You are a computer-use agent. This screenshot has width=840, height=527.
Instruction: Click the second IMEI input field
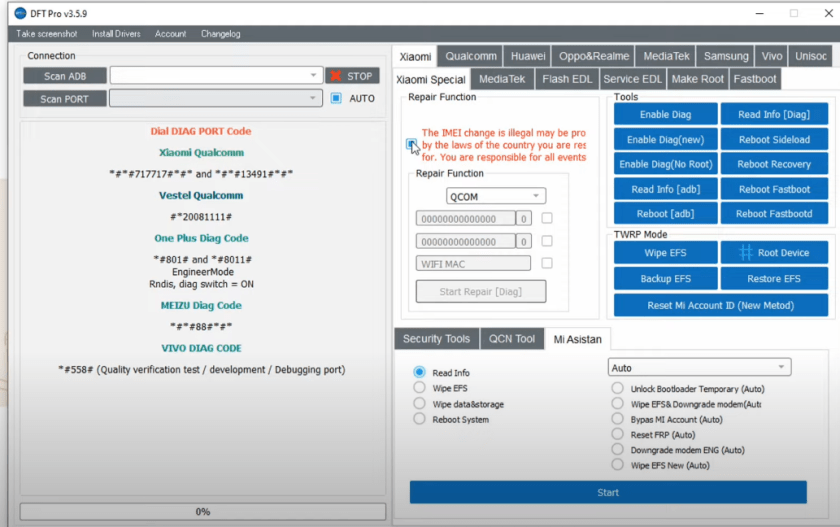(466, 242)
